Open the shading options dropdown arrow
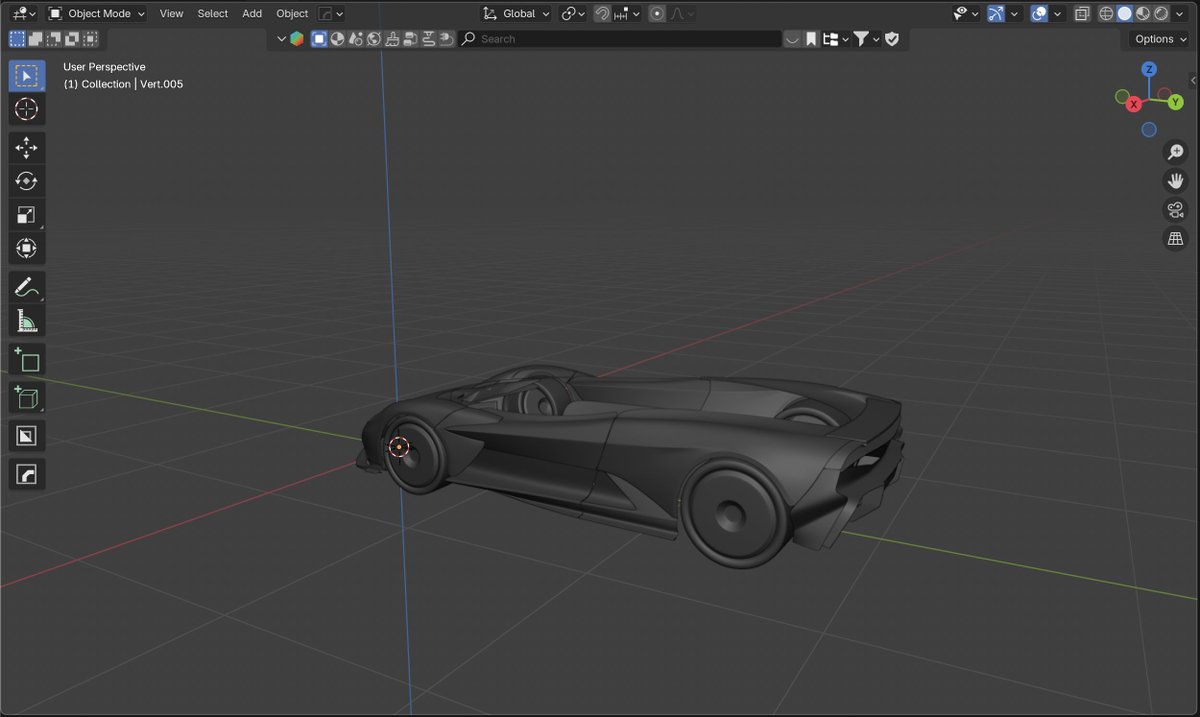 (1179, 14)
